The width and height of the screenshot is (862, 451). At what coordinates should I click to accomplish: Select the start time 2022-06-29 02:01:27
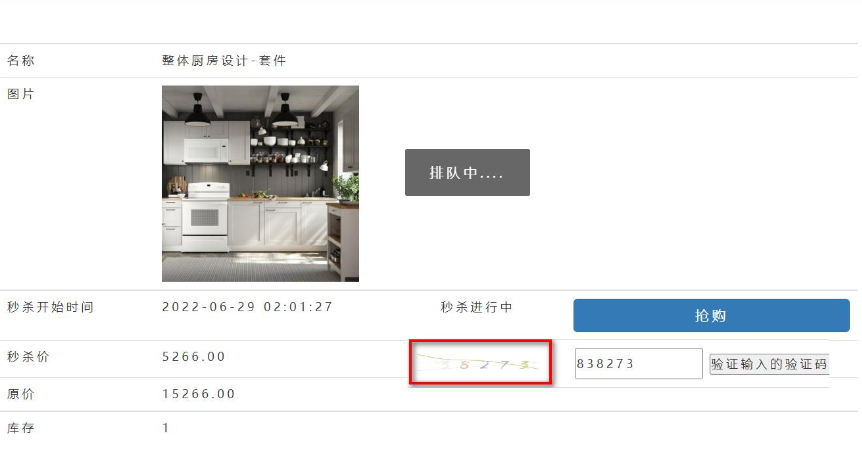coord(247,307)
